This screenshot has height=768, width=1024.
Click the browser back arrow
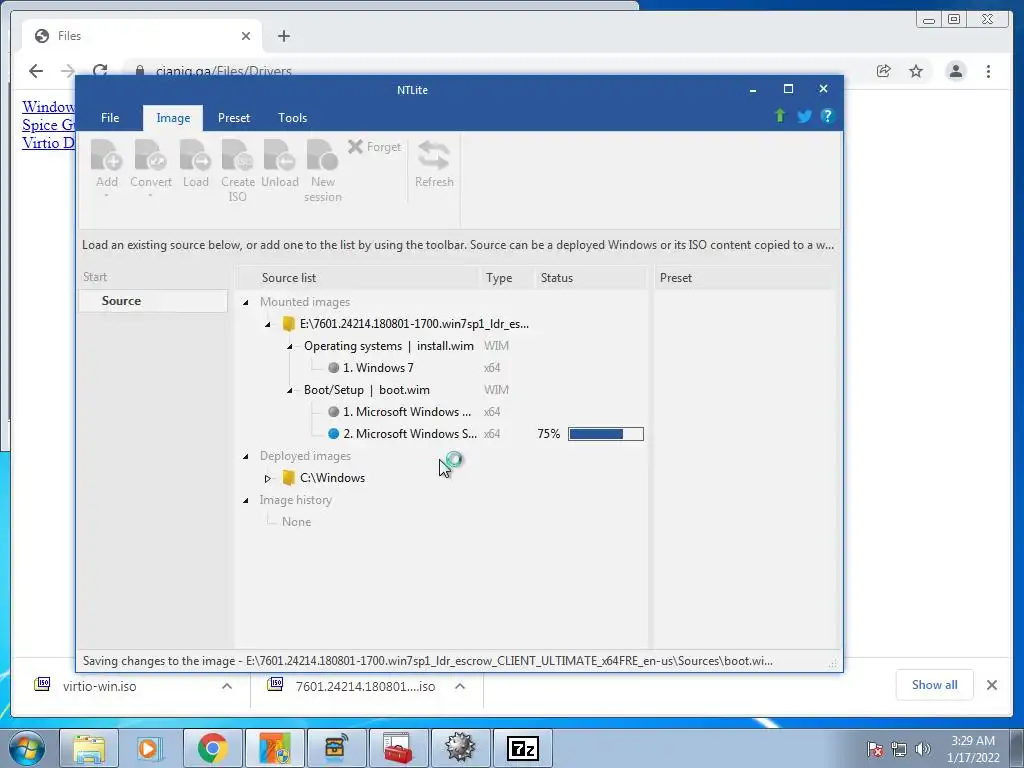coord(36,71)
